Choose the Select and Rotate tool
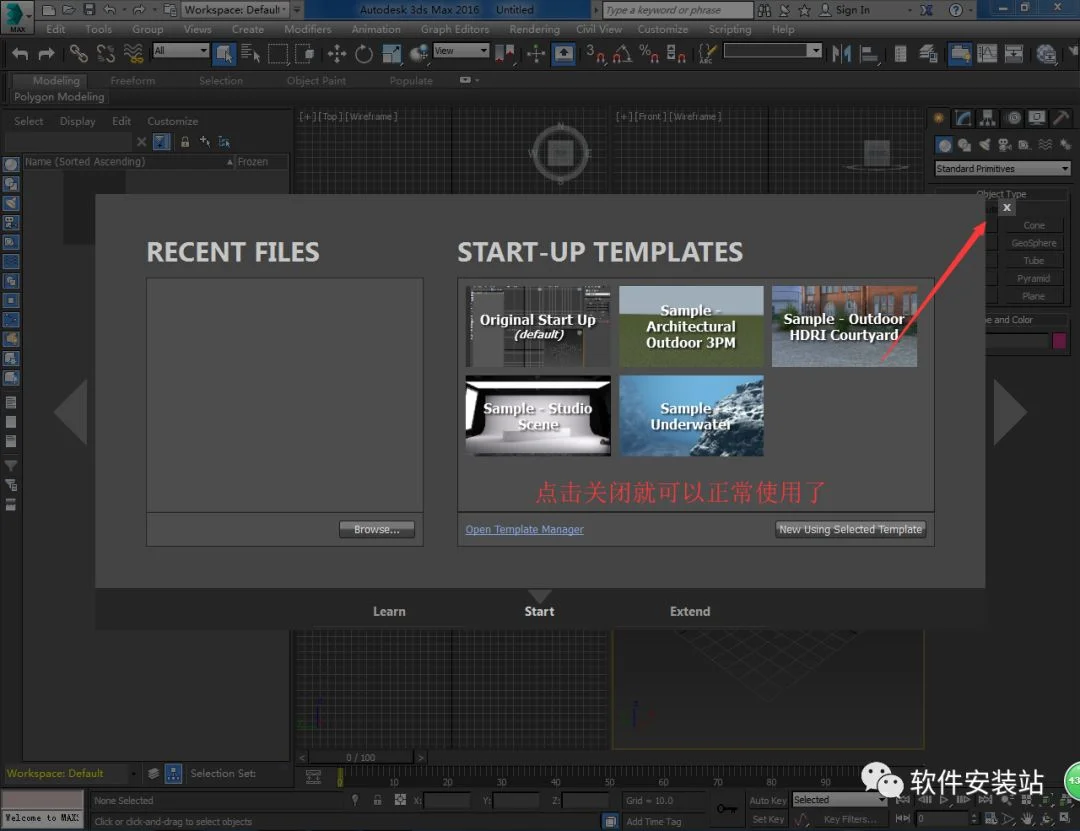Screen dimensions: 1080x831 pos(364,53)
